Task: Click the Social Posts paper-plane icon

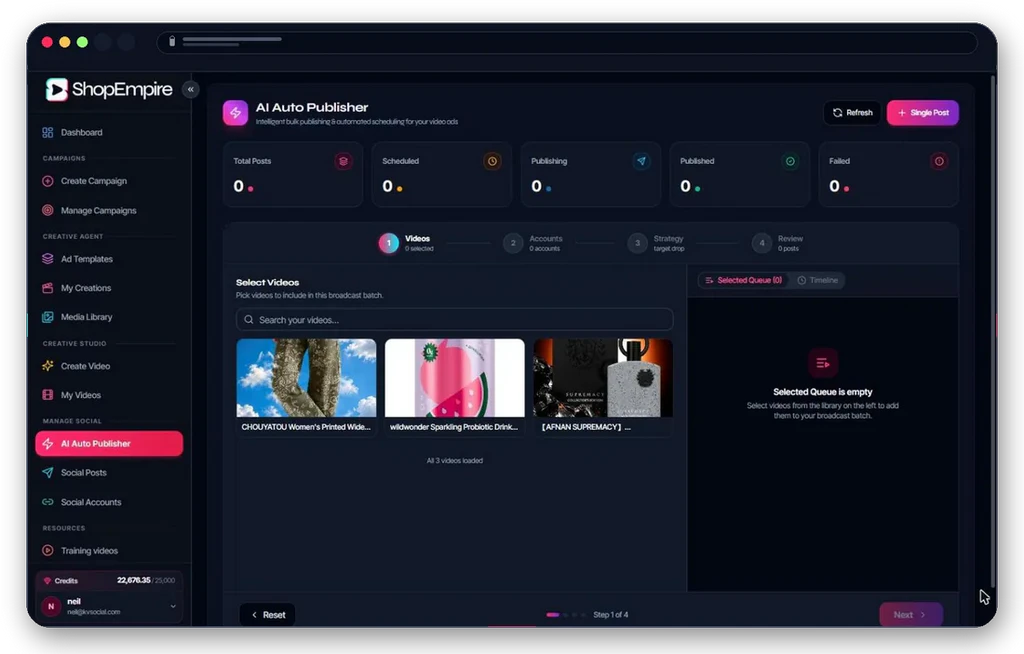Action: [48, 472]
